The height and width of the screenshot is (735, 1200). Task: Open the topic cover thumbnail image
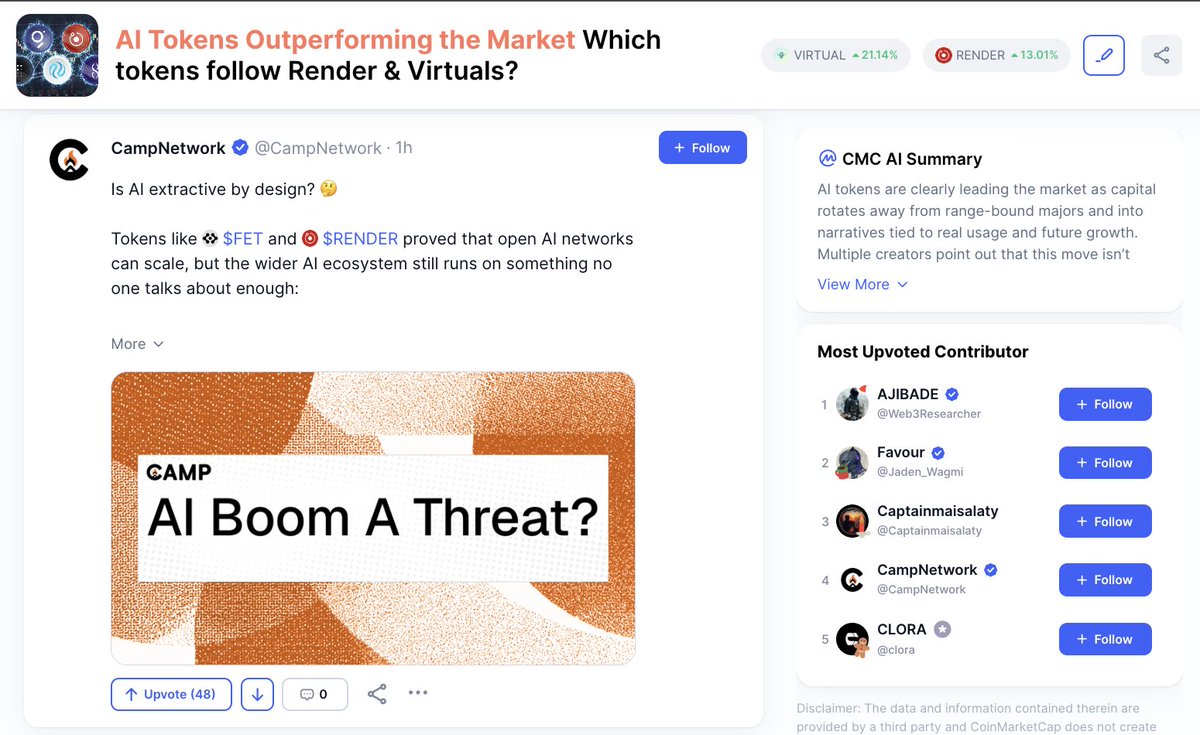pyautogui.click(x=57, y=55)
